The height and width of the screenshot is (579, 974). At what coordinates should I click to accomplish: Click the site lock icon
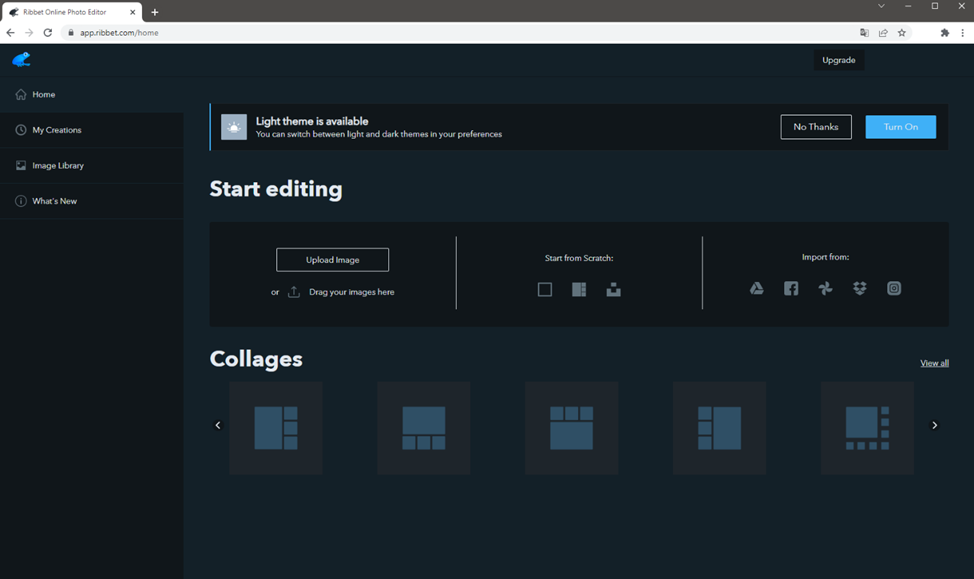click(x=71, y=33)
